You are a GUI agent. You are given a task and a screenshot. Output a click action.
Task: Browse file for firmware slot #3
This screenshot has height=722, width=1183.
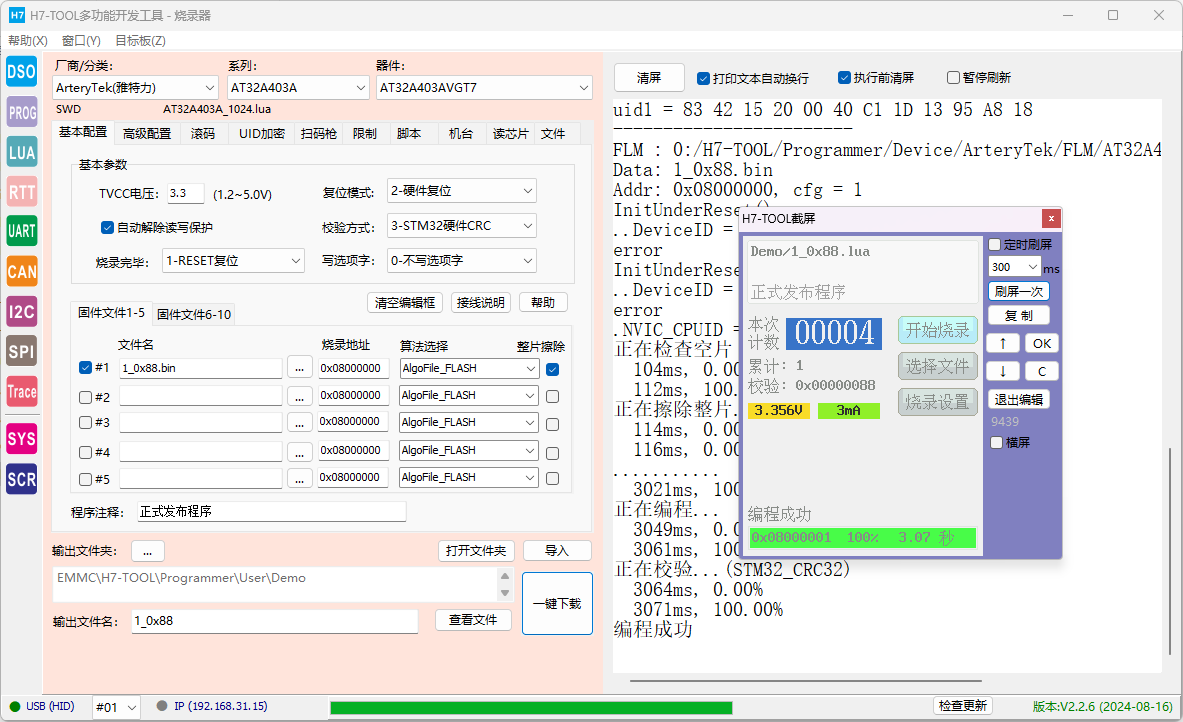(300, 422)
